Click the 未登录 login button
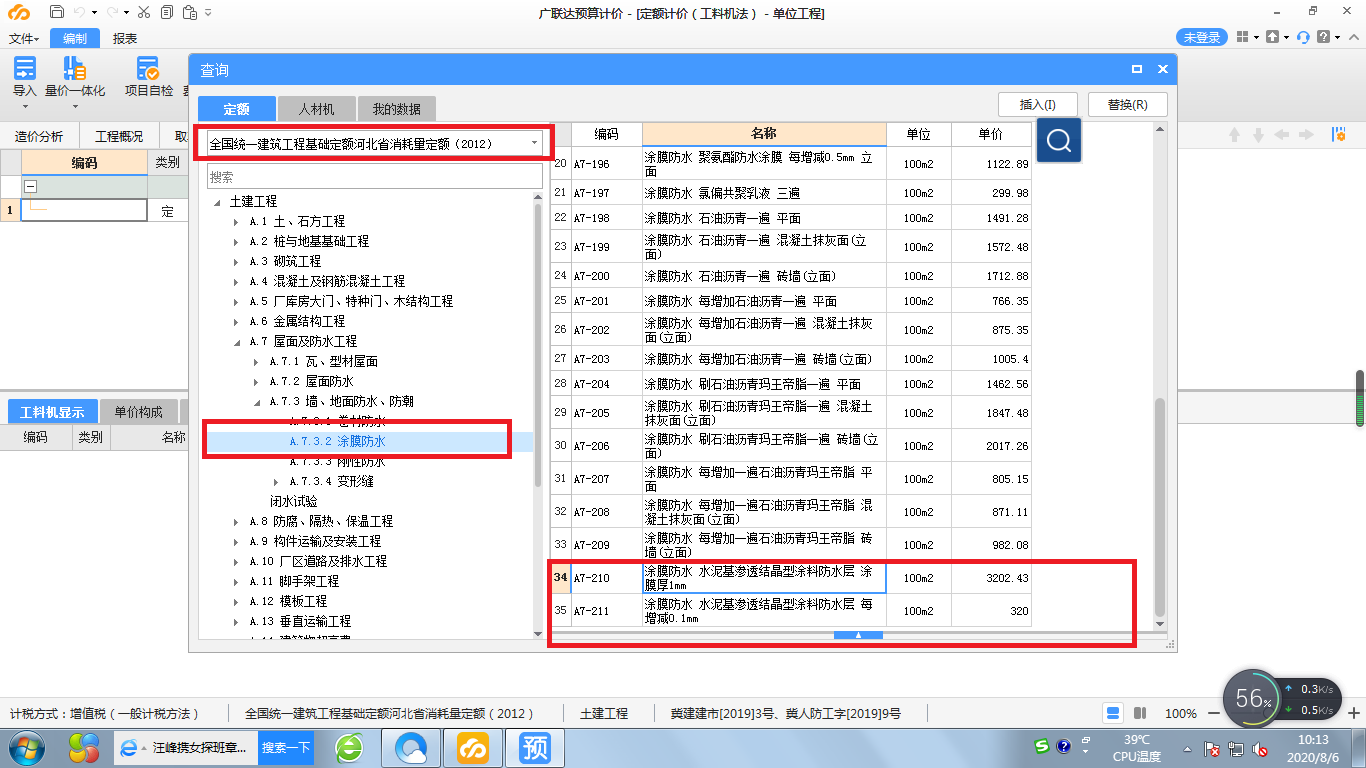The image size is (1366, 768). pos(1202,37)
